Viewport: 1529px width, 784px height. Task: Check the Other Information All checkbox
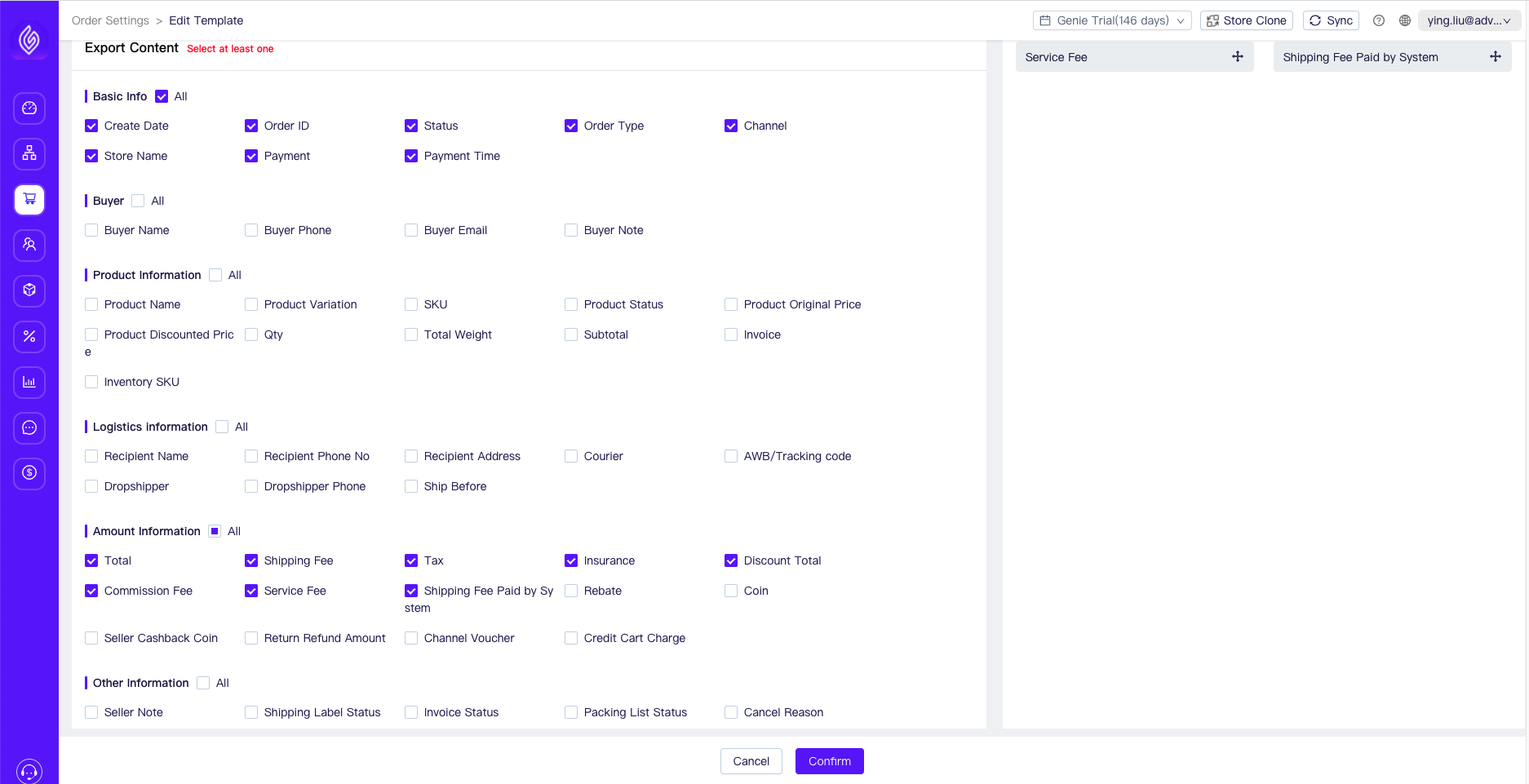click(203, 683)
